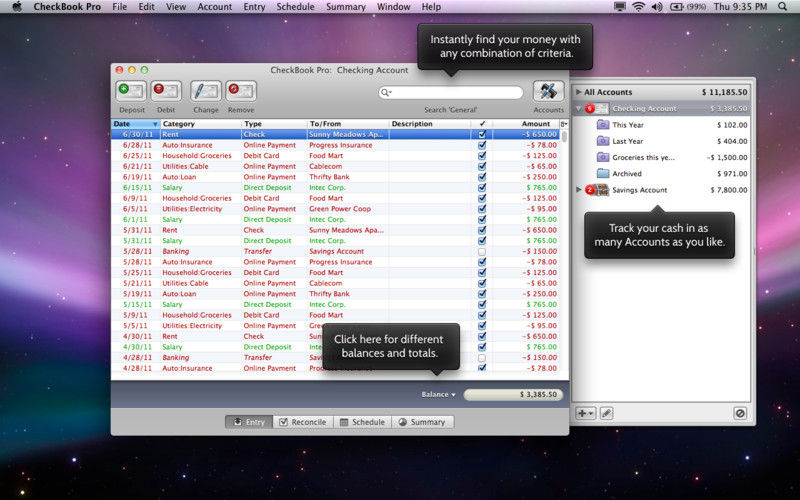Check cleared box for 5/28/11 Banking Transfer
Viewport: 800px width, 500px height.
click(482, 252)
